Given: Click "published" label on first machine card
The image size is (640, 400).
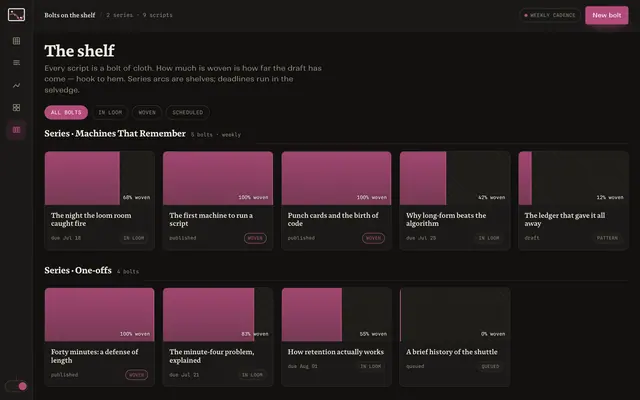Looking at the screenshot, I should click(182, 238).
